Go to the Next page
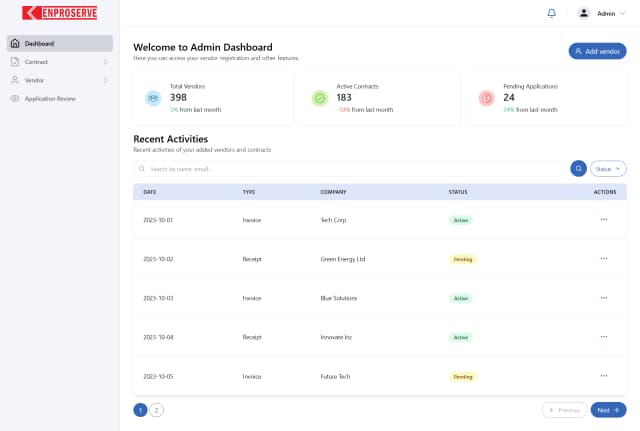 tap(608, 410)
